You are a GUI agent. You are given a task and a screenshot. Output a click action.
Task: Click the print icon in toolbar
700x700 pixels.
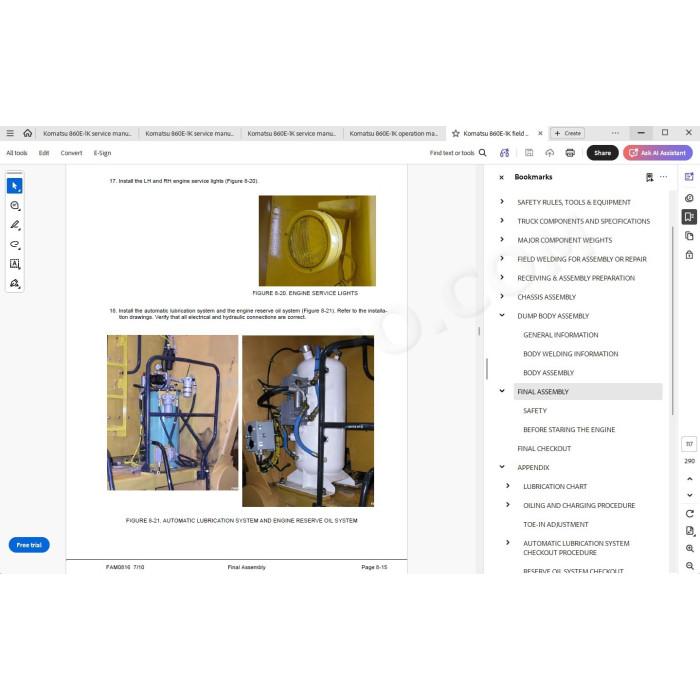pos(570,153)
